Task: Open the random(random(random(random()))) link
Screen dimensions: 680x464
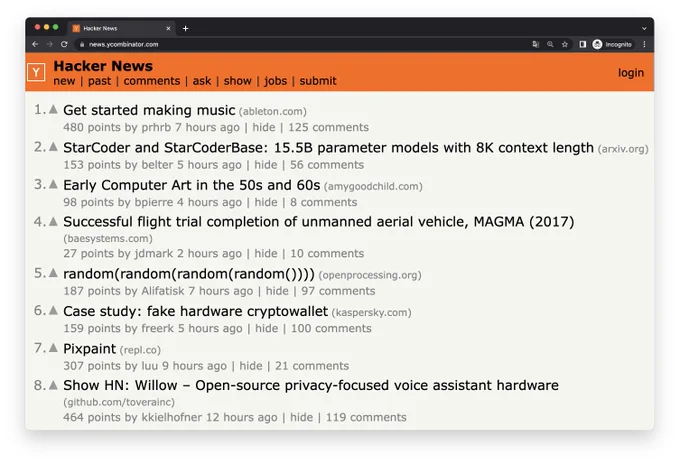Action: click(189, 274)
